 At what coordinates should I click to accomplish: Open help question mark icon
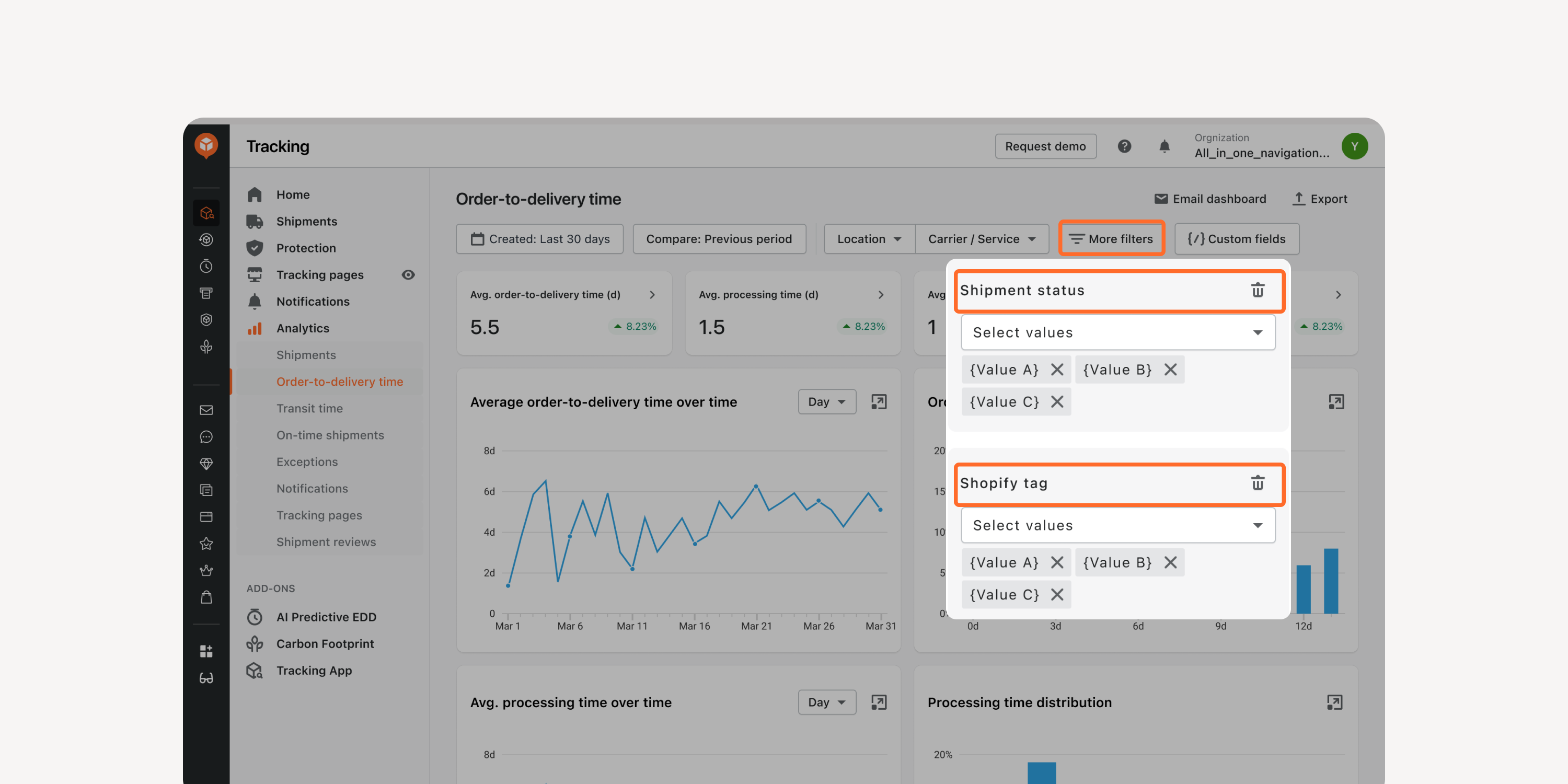tap(1124, 146)
